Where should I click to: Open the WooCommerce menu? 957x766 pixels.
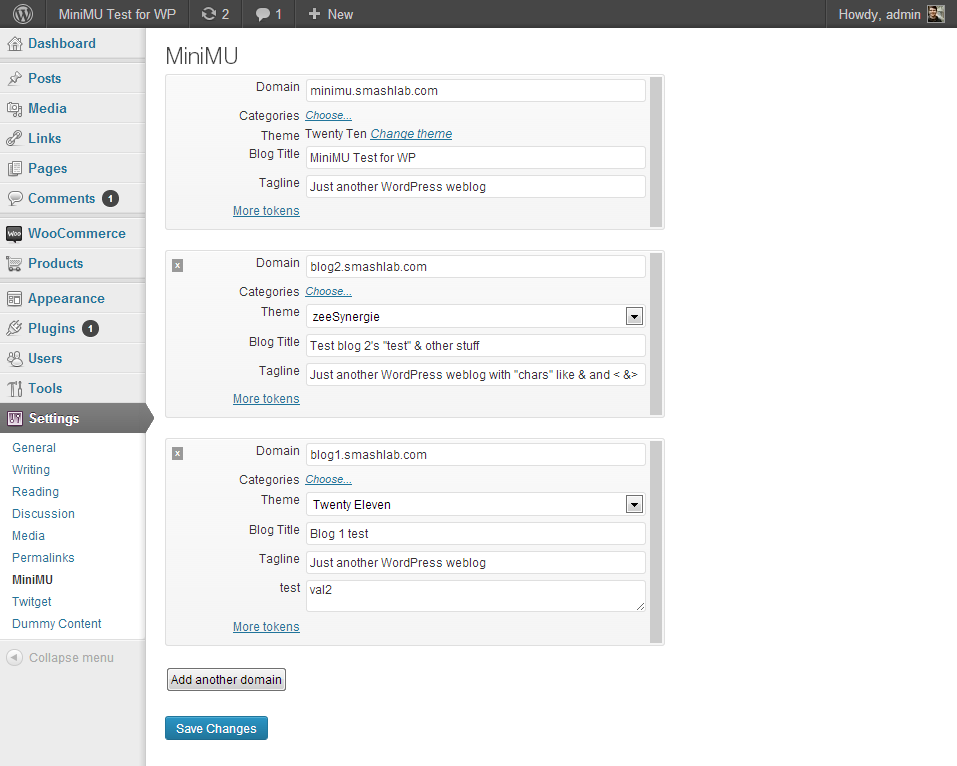click(x=77, y=234)
